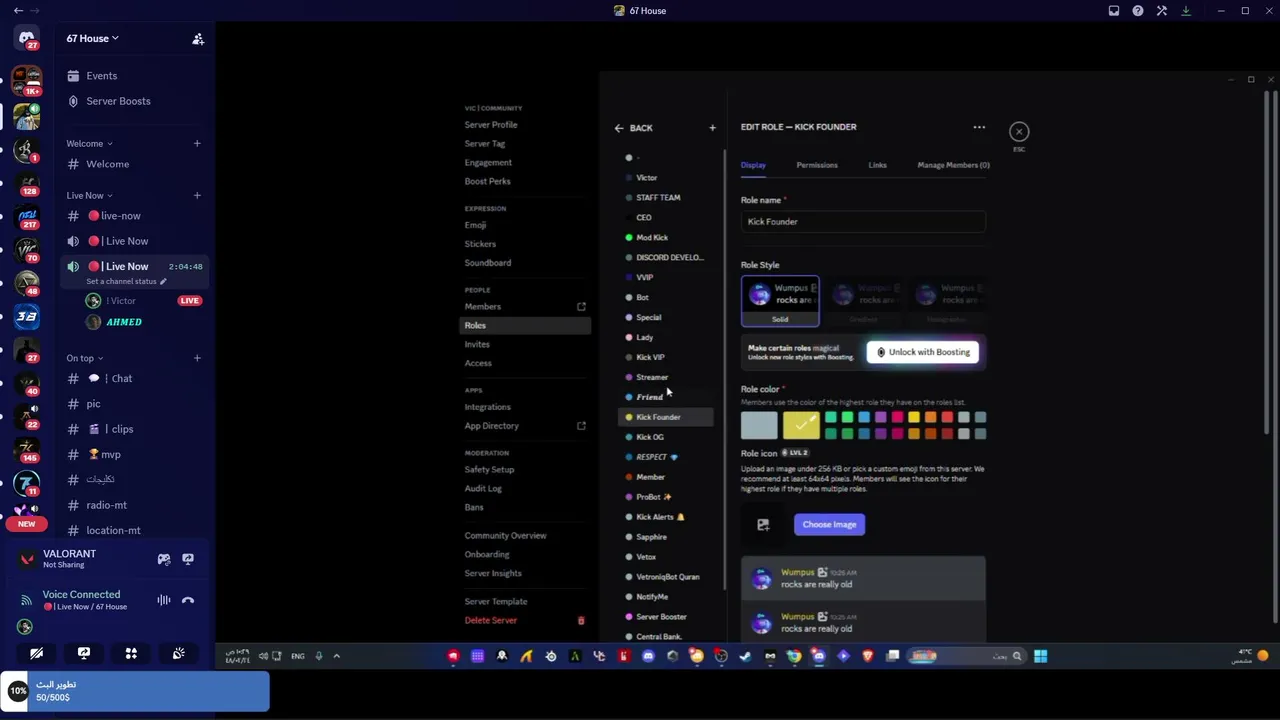Open Chrome from the taskbar
This screenshot has height=720, width=1280.
point(794,656)
